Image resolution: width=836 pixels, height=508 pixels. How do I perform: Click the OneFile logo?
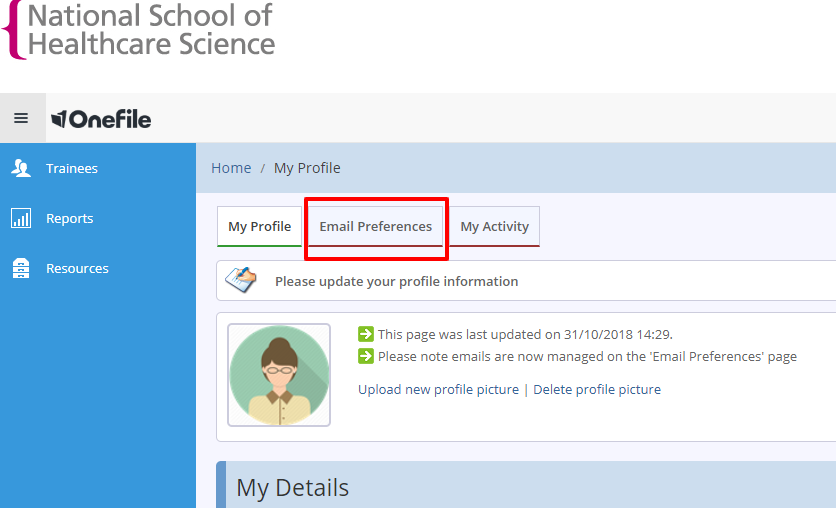coord(101,119)
